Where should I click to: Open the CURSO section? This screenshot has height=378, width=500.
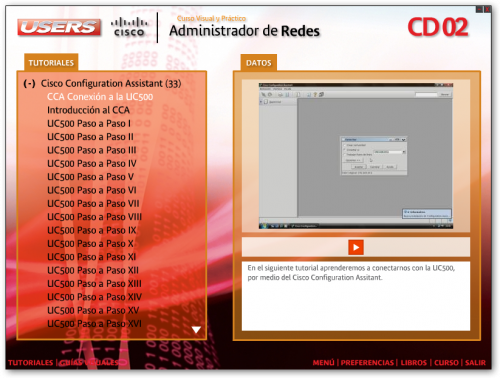(446, 363)
